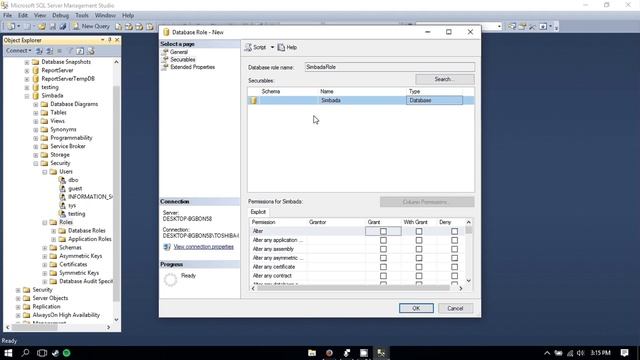This screenshot has height=360, width=640.
Task: Go to General page
Action: click(179, 52)
